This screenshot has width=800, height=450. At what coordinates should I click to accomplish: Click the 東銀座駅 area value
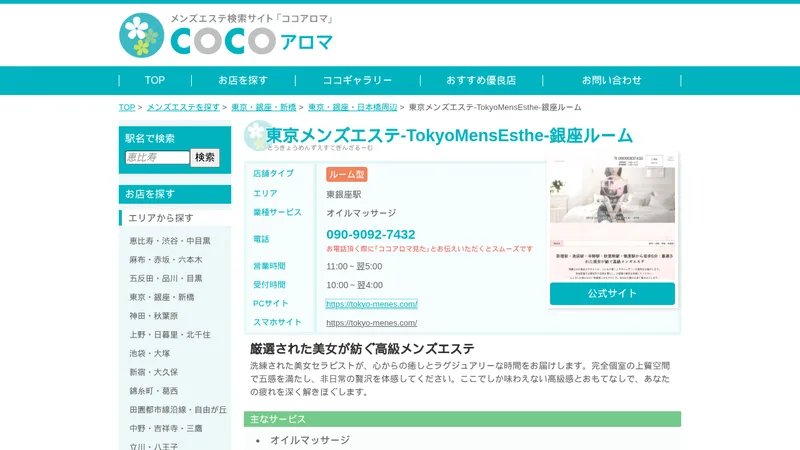tap(344, 194)
